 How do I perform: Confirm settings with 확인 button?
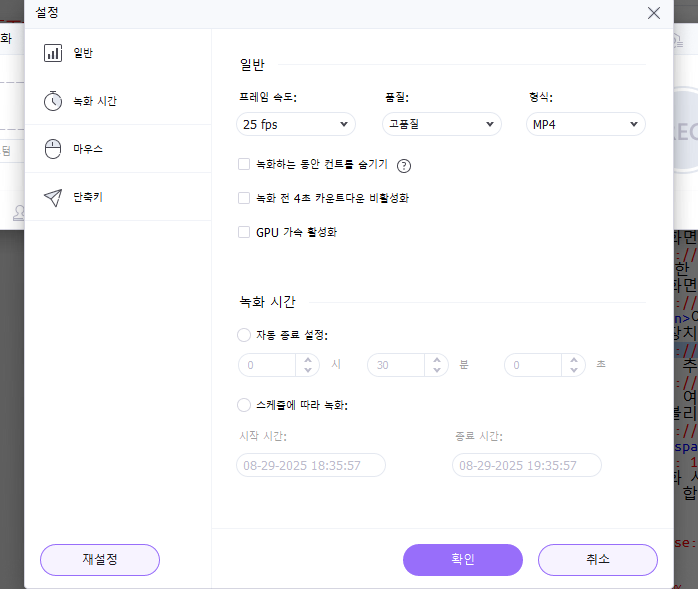click(463, 560)
